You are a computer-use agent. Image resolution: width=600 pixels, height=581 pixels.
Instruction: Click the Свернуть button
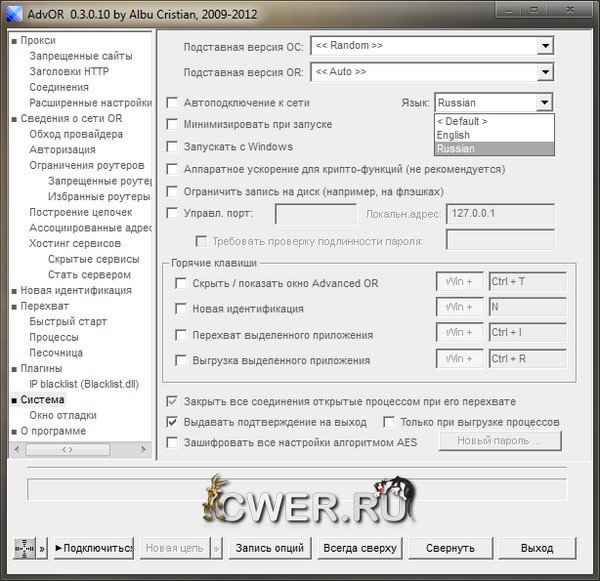pos(450,548)
